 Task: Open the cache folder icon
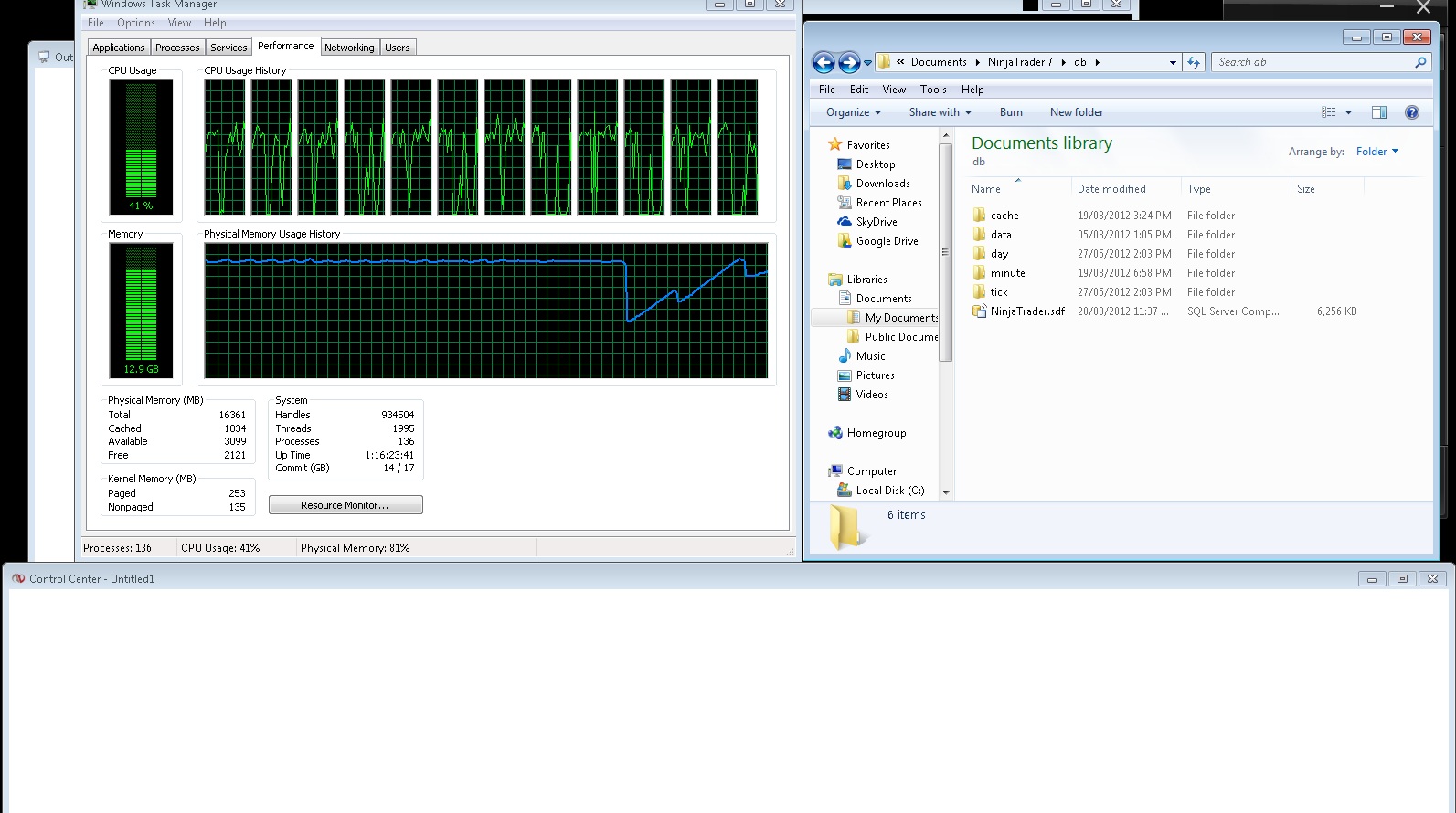point(980,216)
